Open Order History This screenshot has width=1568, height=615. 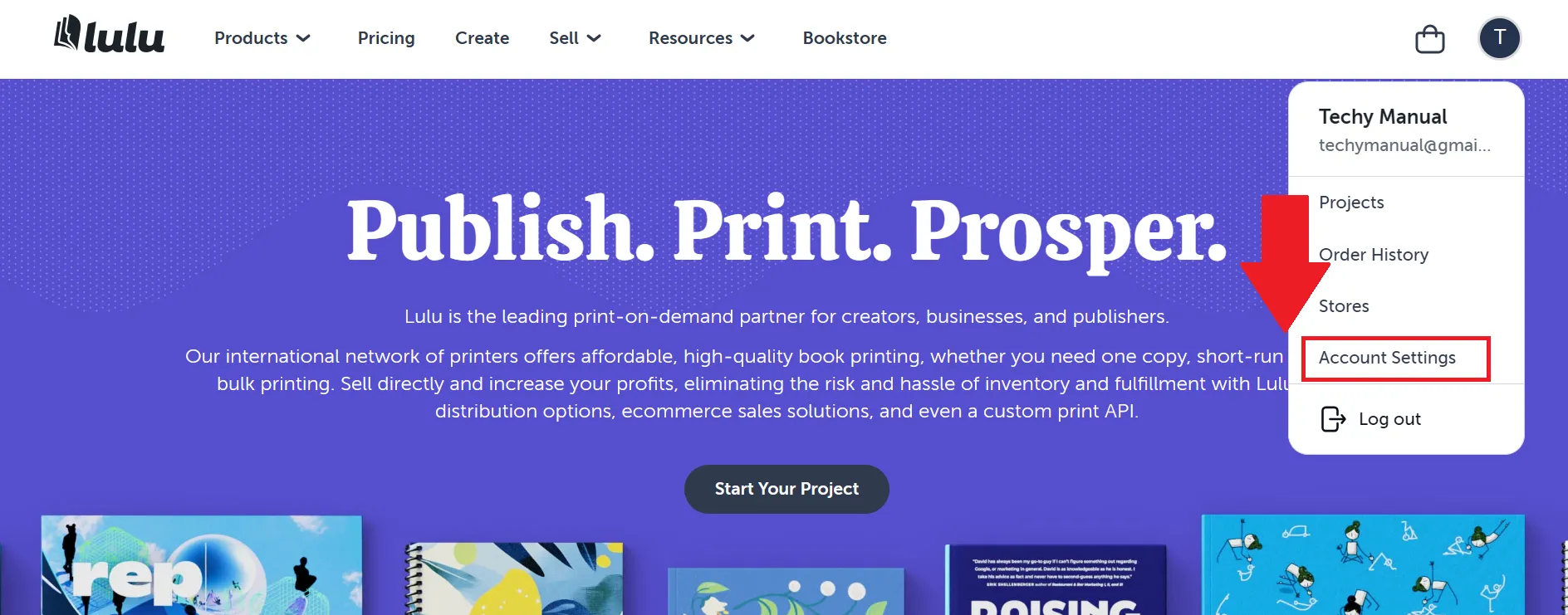1374,255
